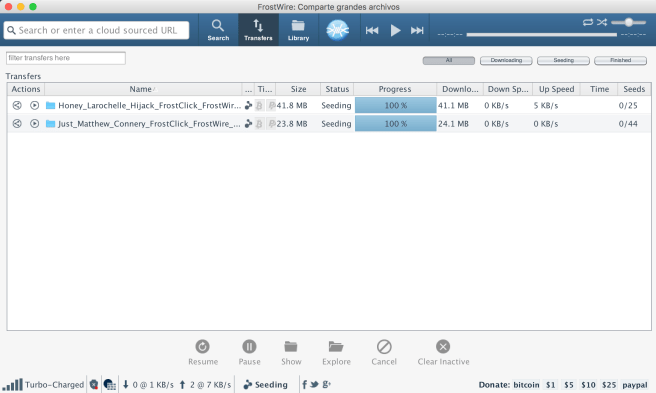Screen dimensions: 656x393
Task: Sort by the Progress column header
Action: (395, 89)
